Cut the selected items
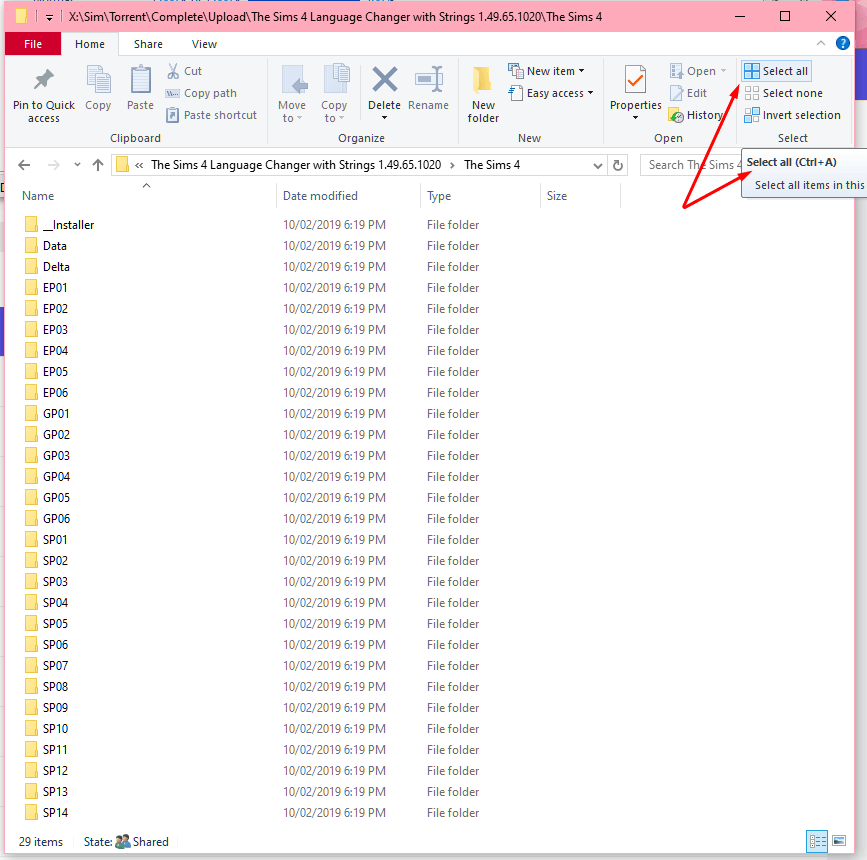The height and width of the screenshot is (860, 867). click(185, 71)
